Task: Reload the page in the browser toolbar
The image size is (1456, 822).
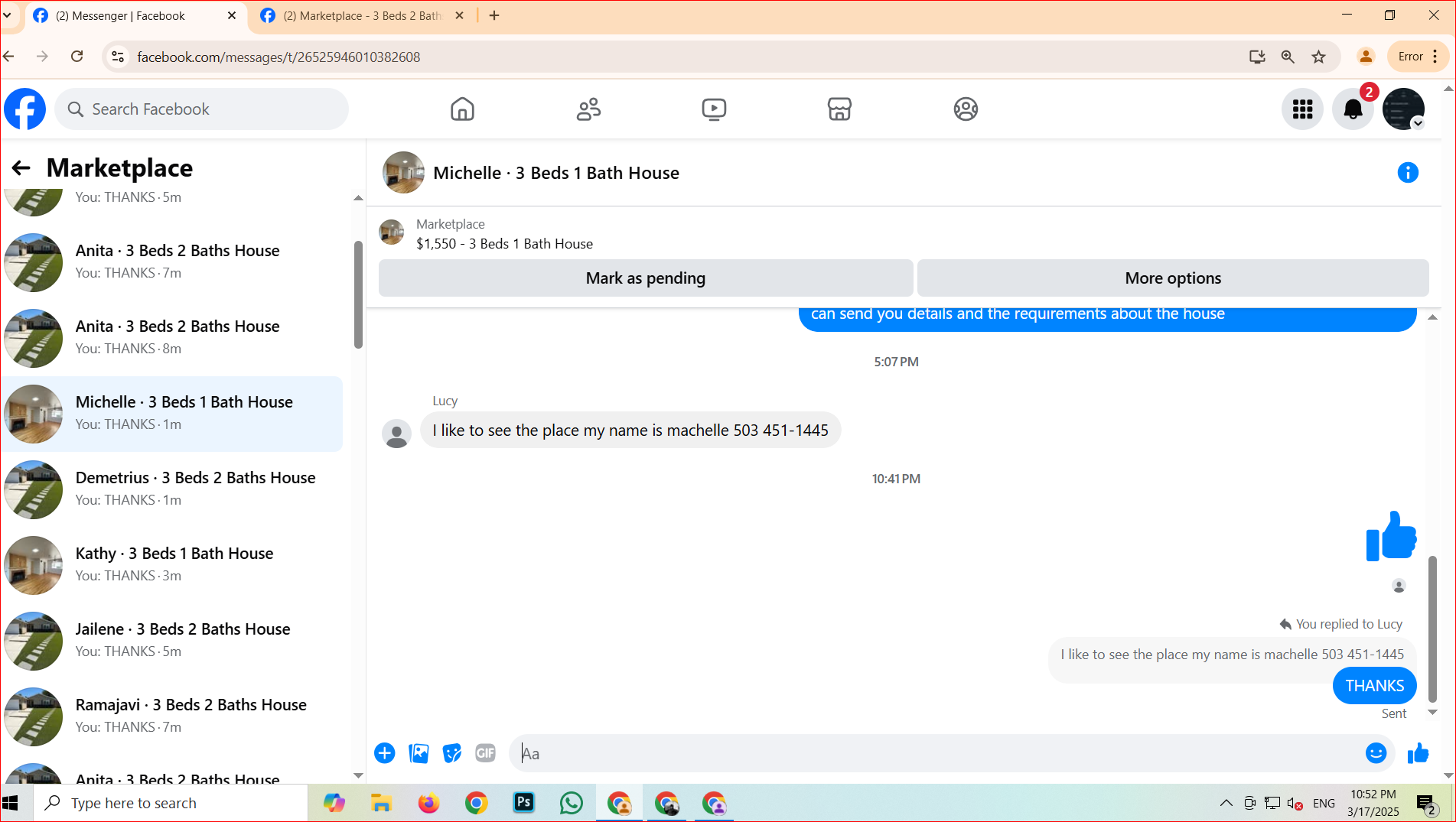Action: pos(77,57)
